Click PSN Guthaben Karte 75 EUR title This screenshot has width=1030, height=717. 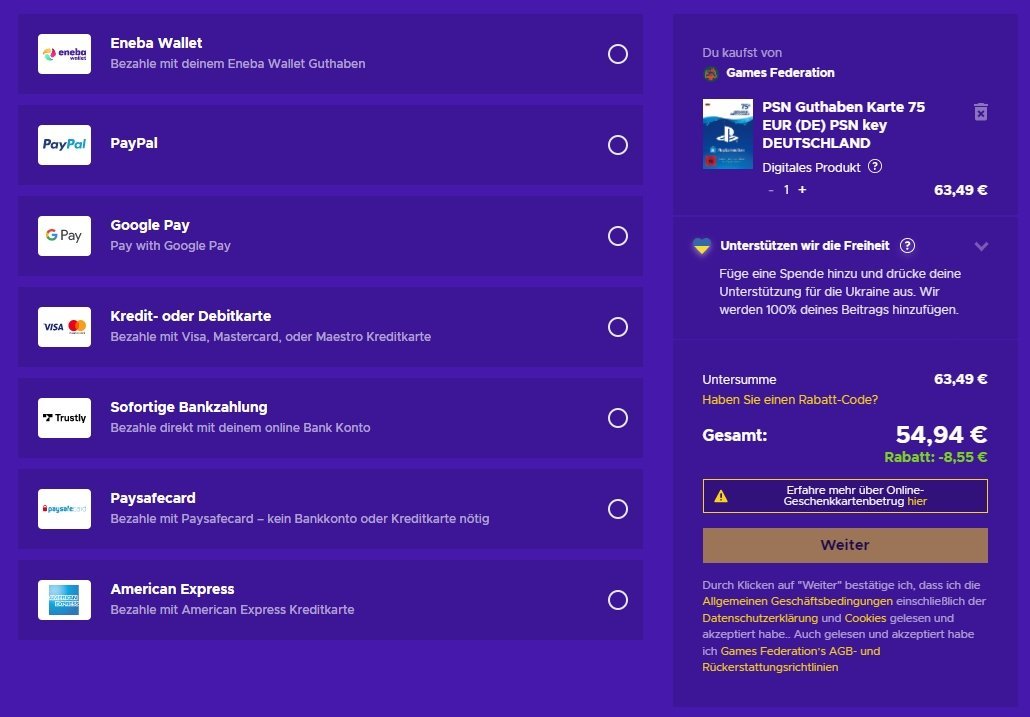pos(843,125)
